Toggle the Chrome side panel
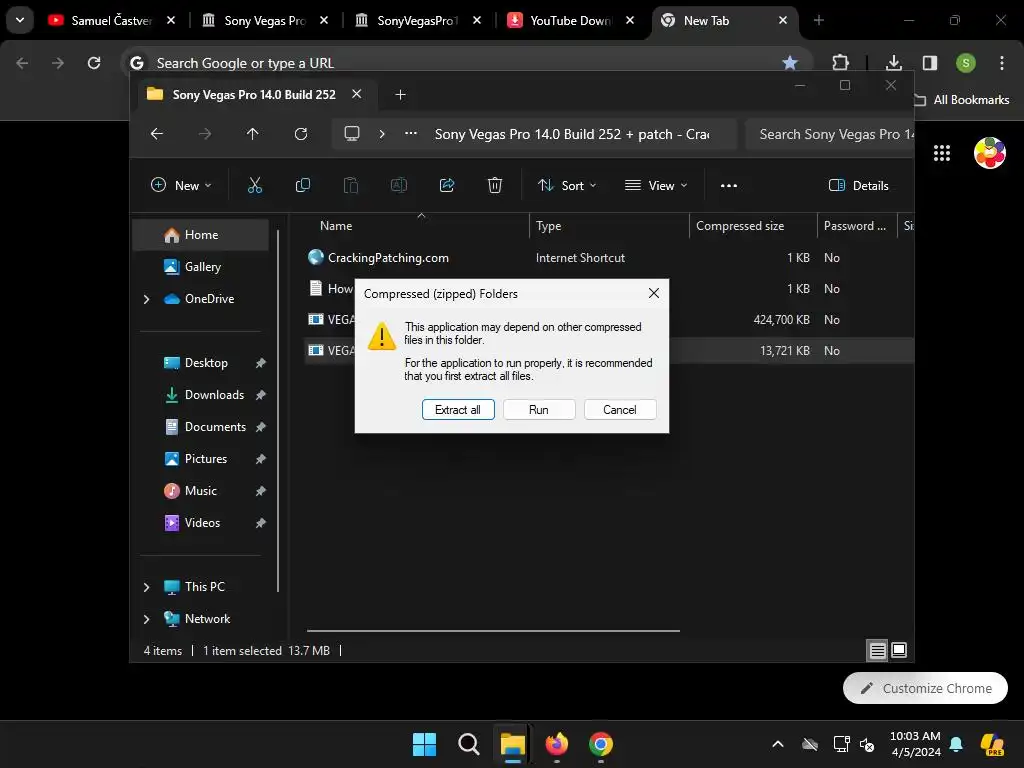Viewport: 1024px width, 768px height. pos(930,63)
